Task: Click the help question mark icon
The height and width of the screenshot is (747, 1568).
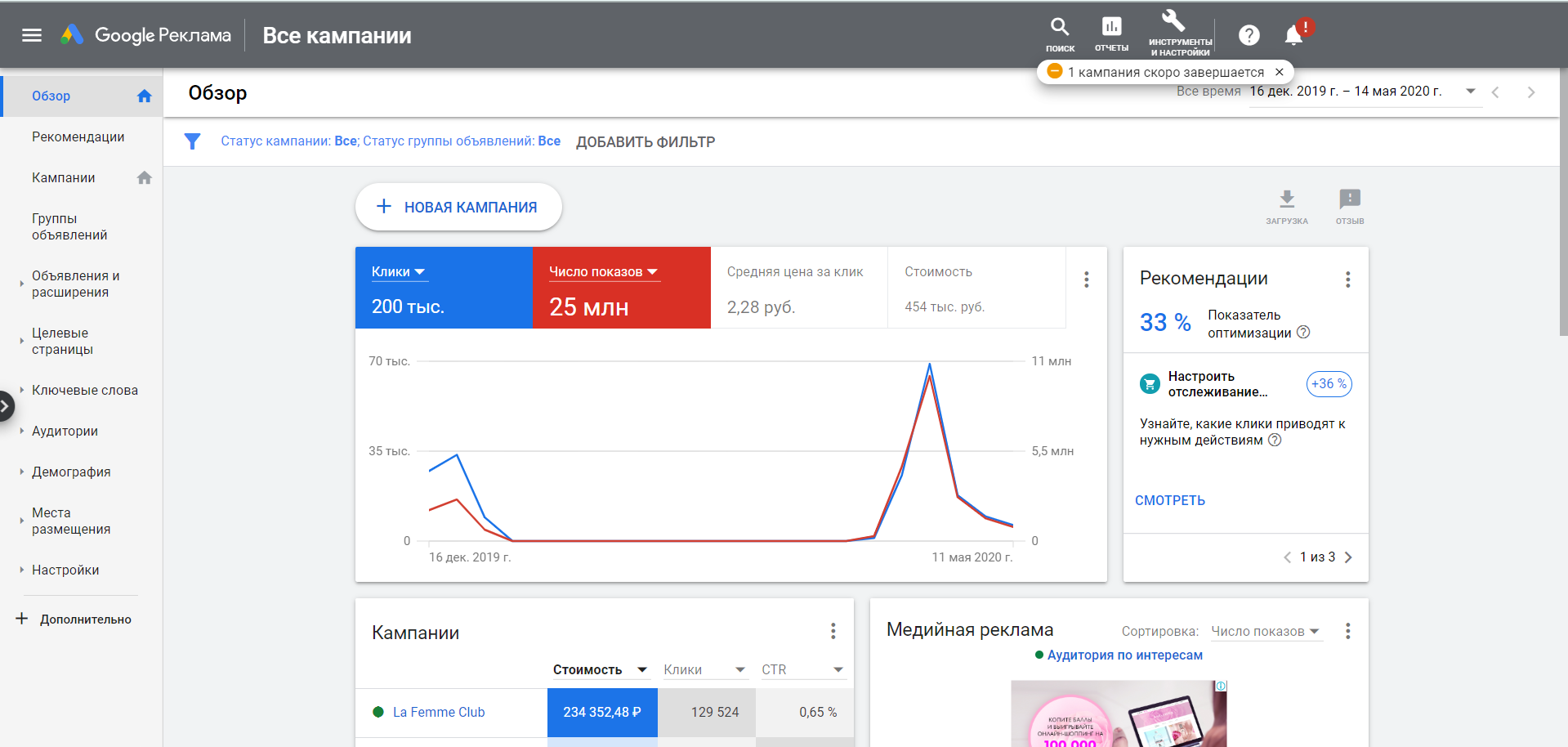Action: [x=1249, y=35]
